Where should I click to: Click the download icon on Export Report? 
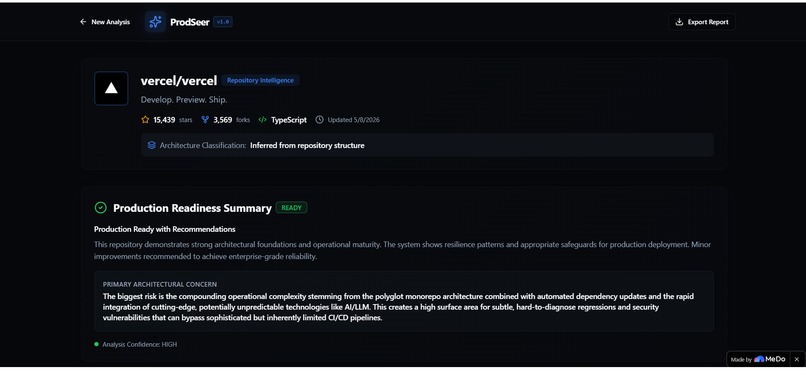click(679, 22)
